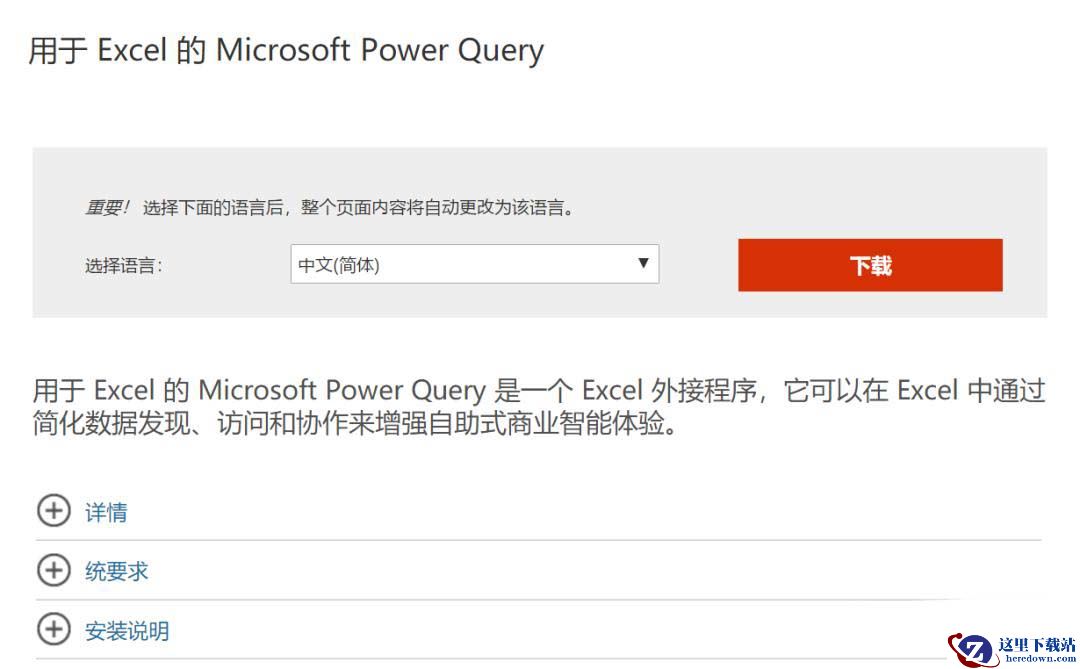
Task: Click the black triangle arrow of the language selector
Action: [643, 263]
